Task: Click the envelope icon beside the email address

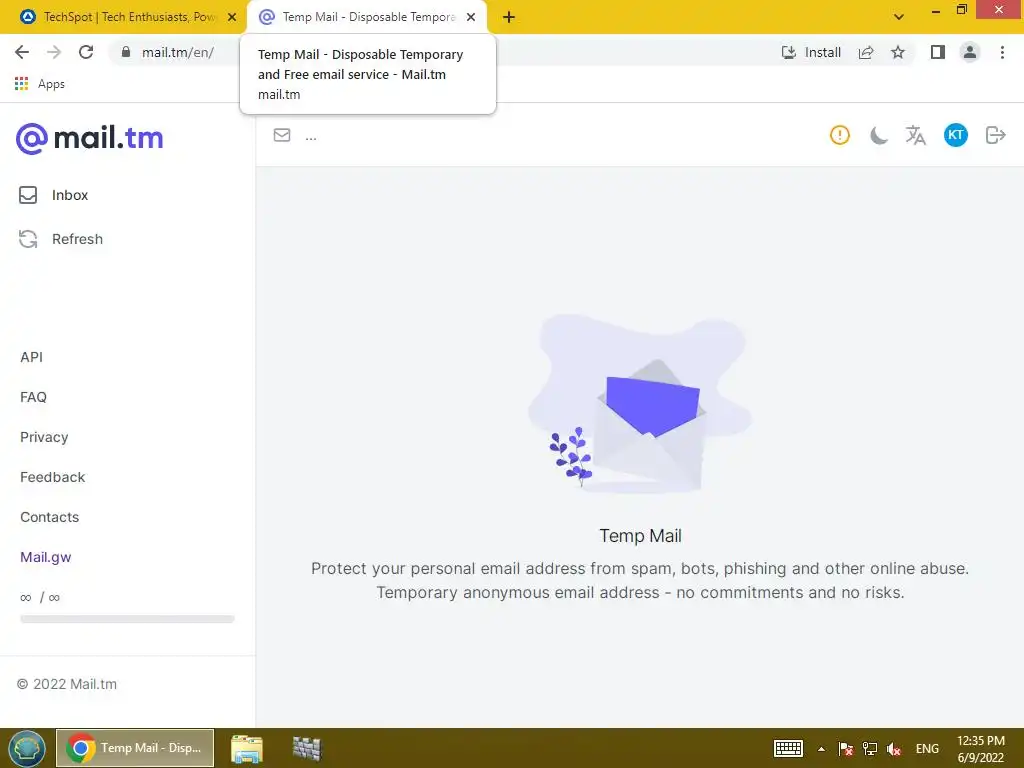Action: (x=282, y=135)
